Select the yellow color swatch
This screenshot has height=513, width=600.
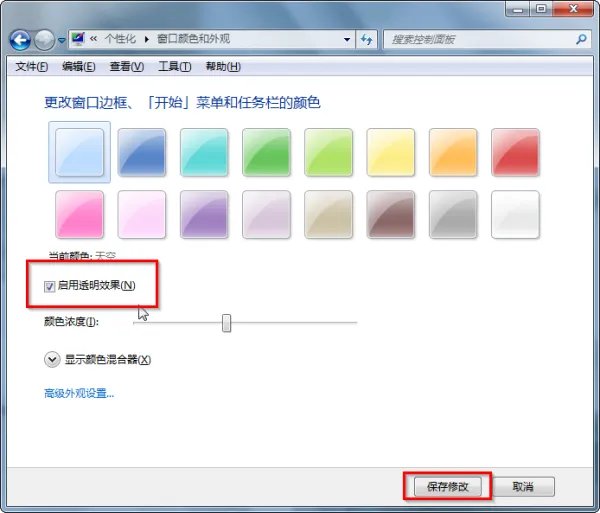click(x=391, y=152)
